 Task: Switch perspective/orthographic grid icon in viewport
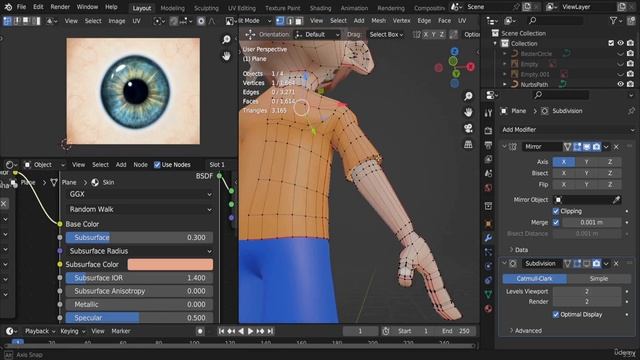468,144
